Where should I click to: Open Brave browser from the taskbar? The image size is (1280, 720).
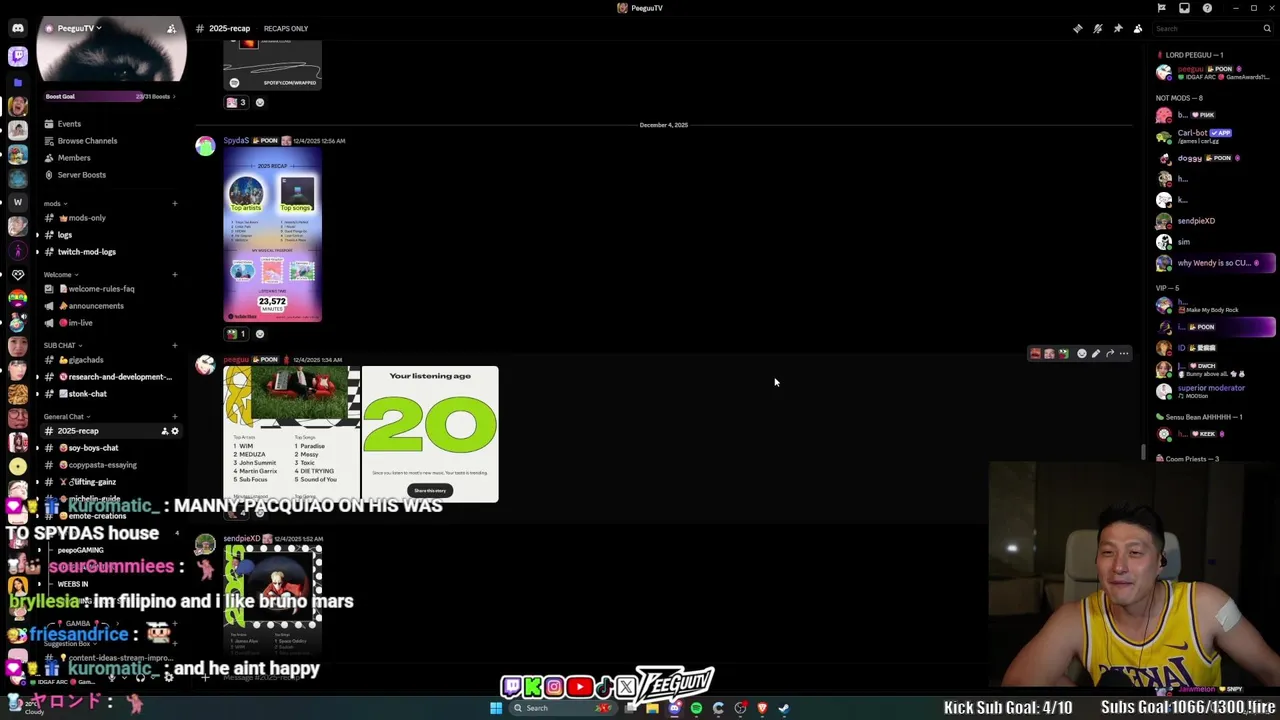pos(762,708)
